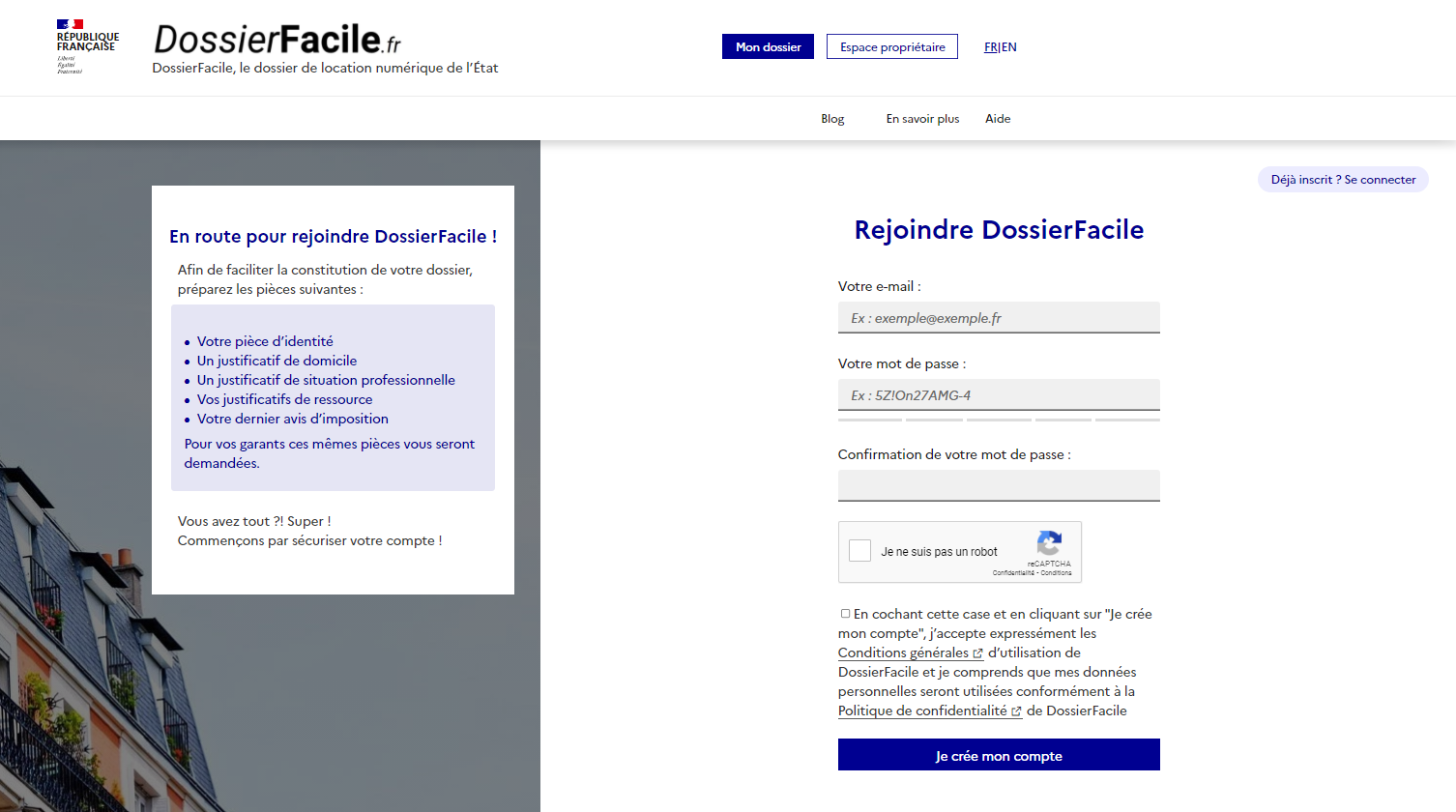Click the site tagline under the logo

pos(325,68)
